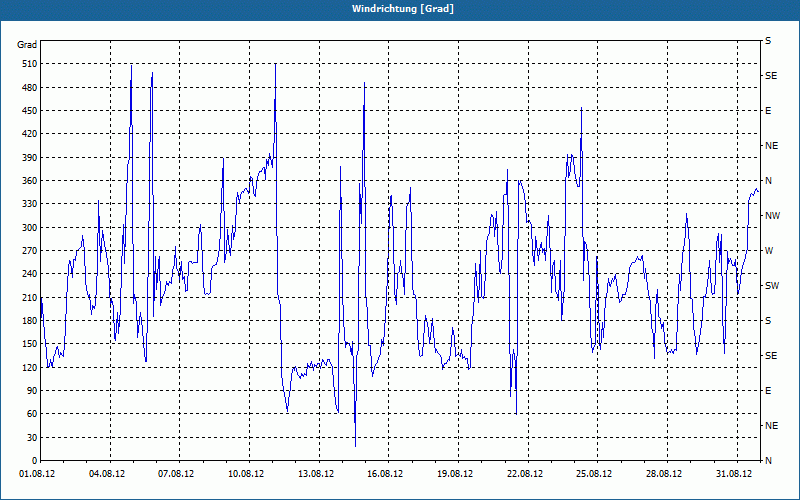This screenshot has height=500, width=800.
Task: Click the topmost S compass label
Action: coord(768,41)
